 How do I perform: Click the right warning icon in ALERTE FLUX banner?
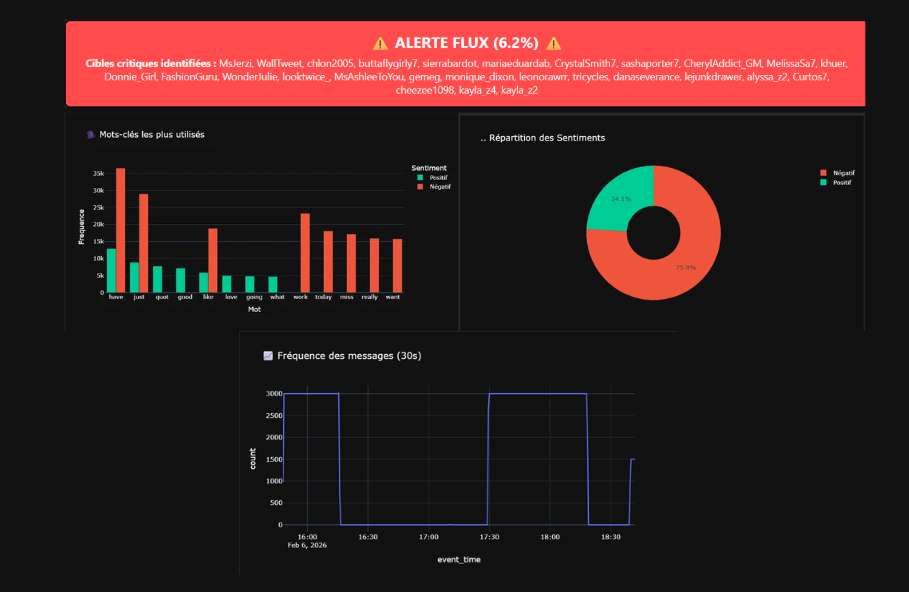[x=553, y=44]
